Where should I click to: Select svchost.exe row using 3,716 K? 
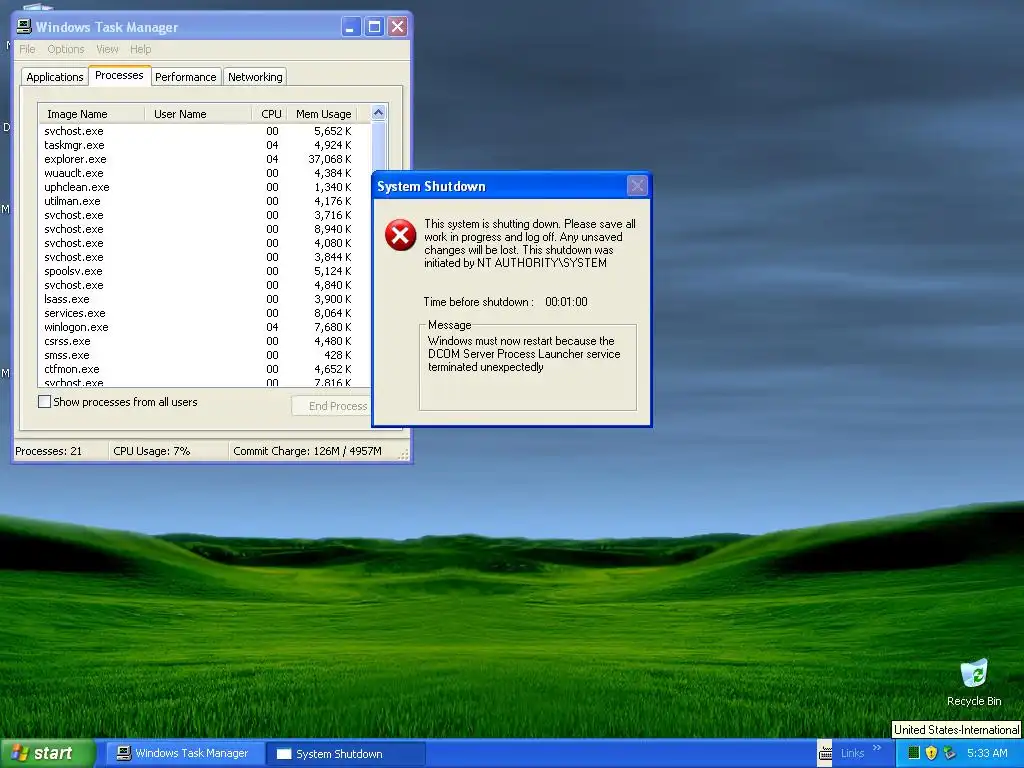pos(204,215)
